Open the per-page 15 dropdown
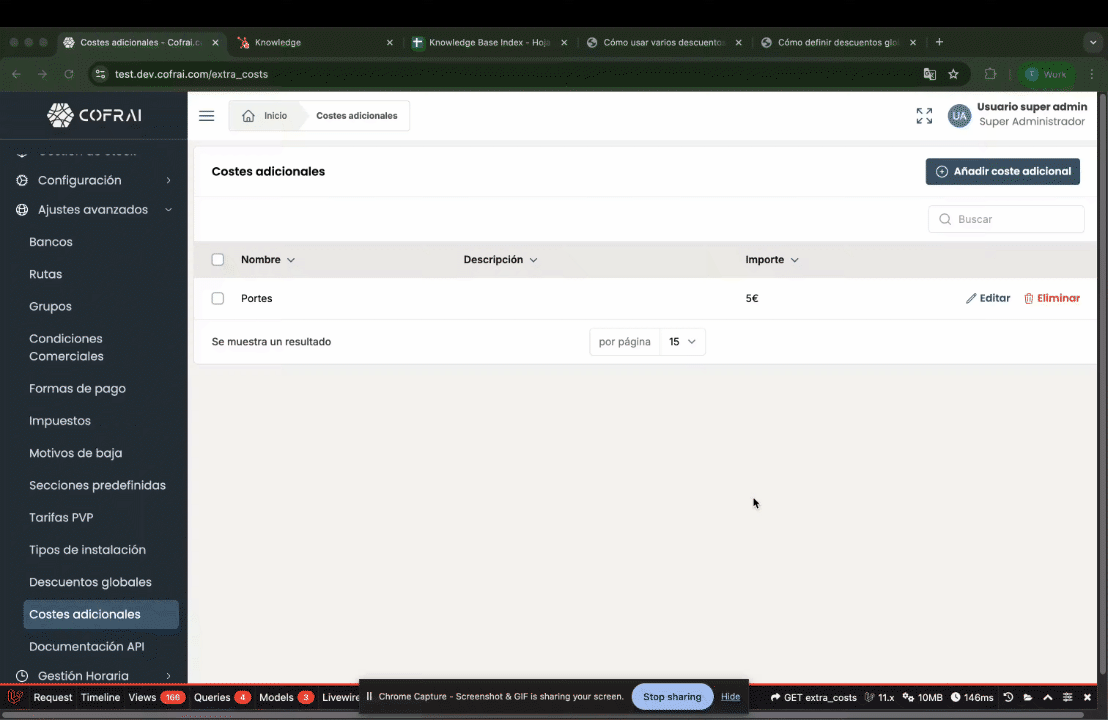Screen dimensions: 1108x720 point(682,342)
